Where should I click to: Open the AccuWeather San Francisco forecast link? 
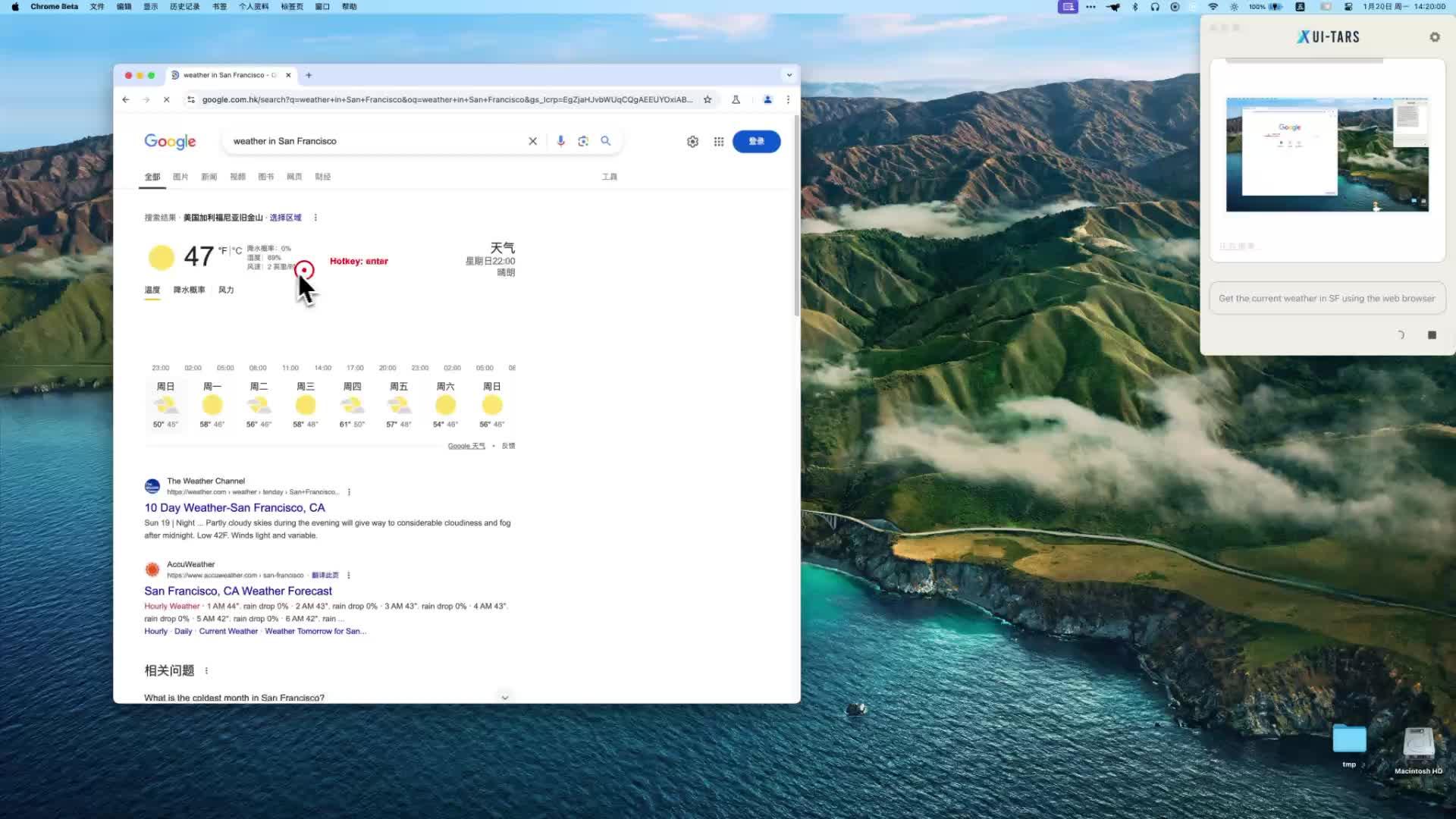pyautogui.click(x=238, y=591)
